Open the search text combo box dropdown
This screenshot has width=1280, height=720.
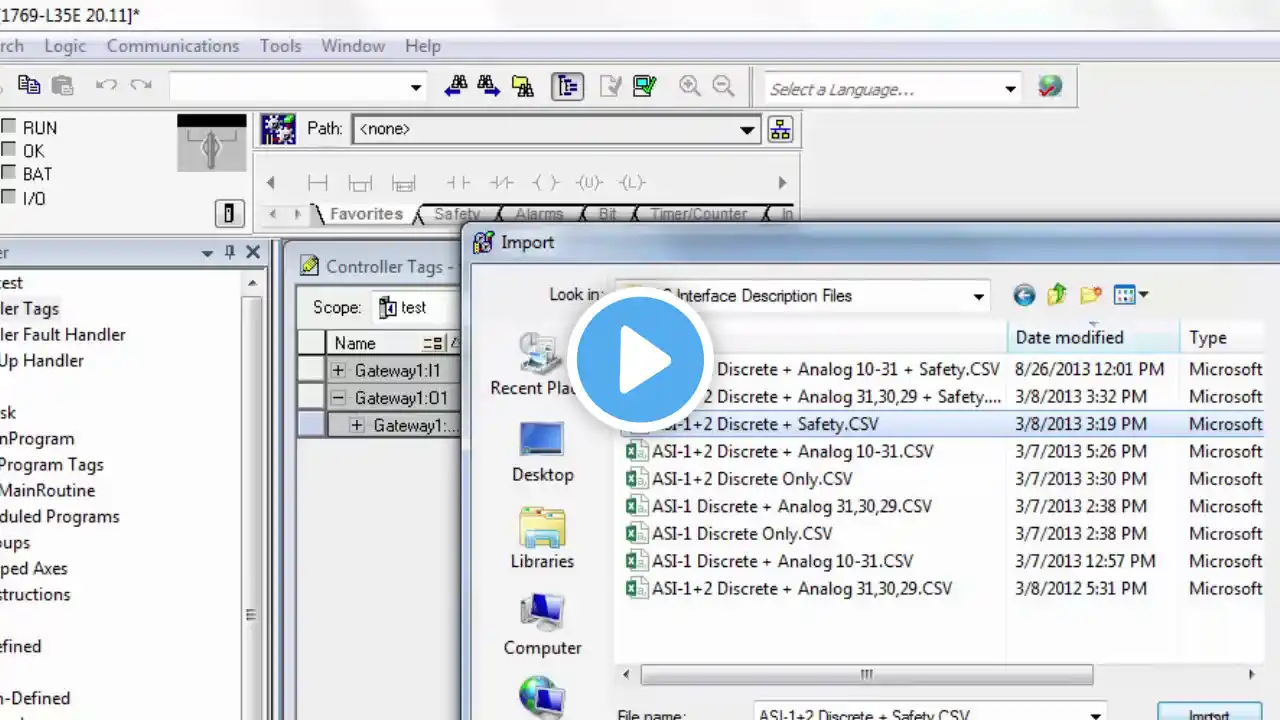pos(416,87)
